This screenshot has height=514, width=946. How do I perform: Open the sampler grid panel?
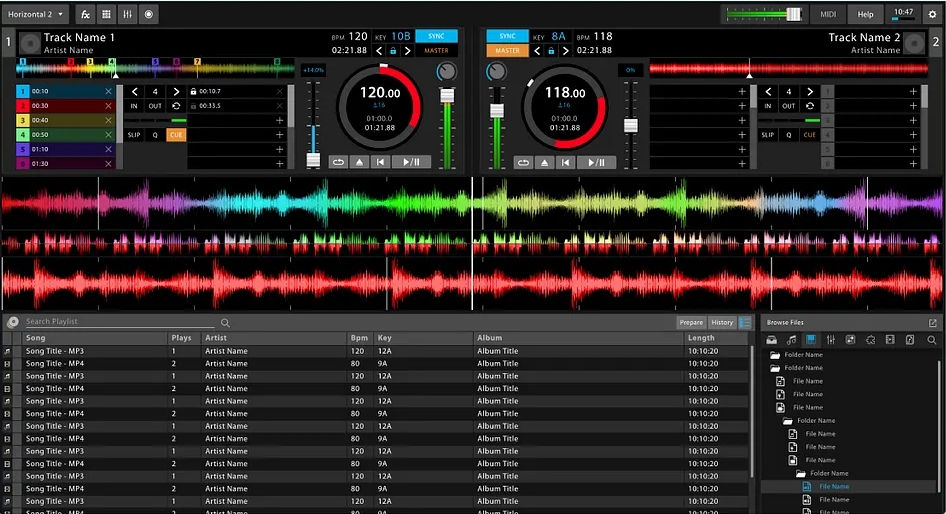106,14
